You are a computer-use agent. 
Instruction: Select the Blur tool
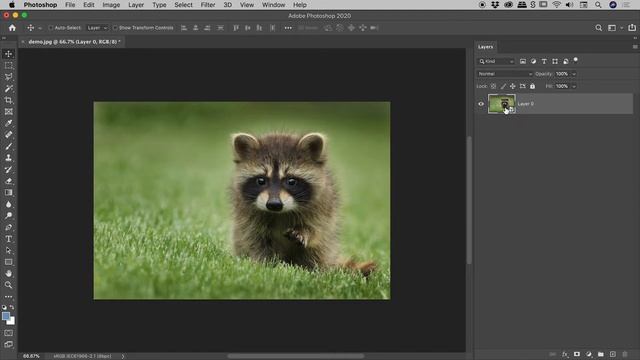[x=9, y=204]
